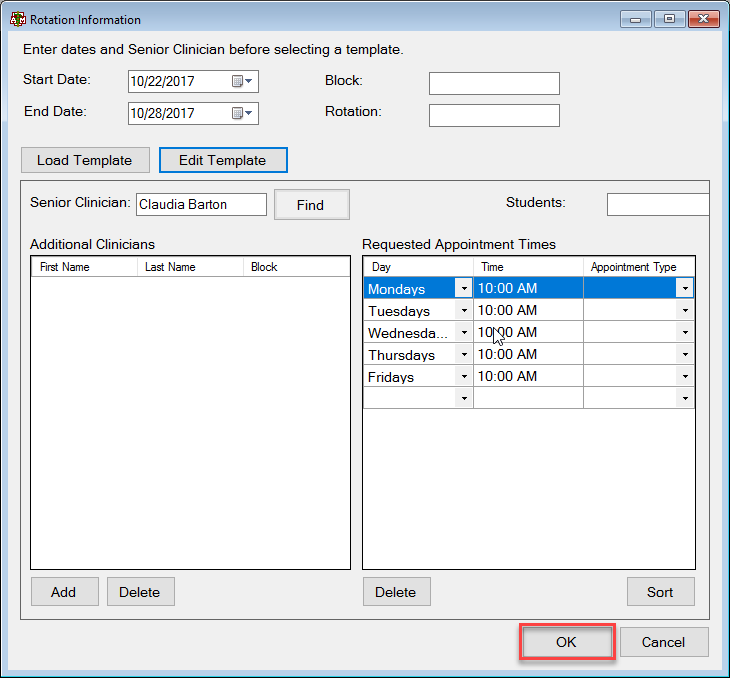Click the Start Date field
Viewport: 730px width, 678px height.
pos(193,81)
